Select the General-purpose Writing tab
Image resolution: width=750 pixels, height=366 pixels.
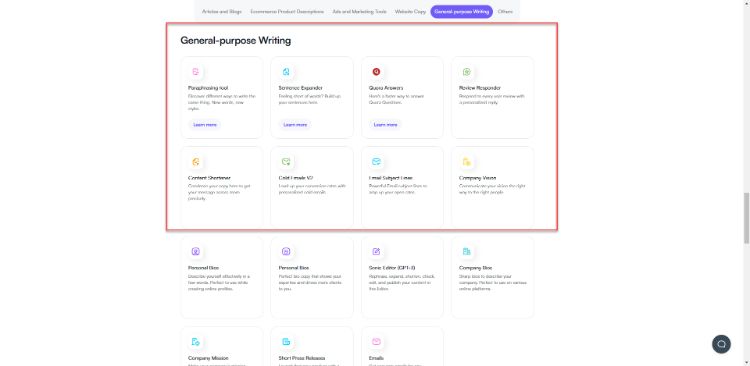pos(462,11)
